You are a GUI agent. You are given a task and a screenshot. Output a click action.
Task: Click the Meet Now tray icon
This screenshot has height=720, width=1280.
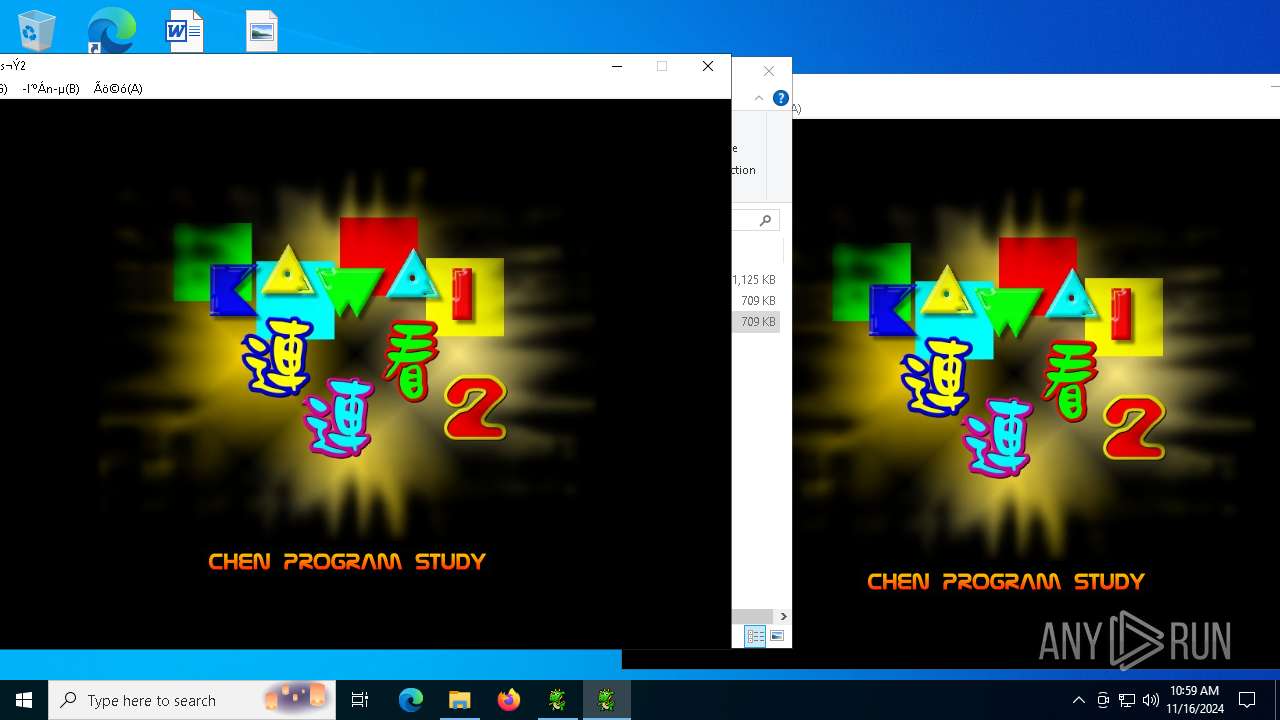tap(1103, 700)
